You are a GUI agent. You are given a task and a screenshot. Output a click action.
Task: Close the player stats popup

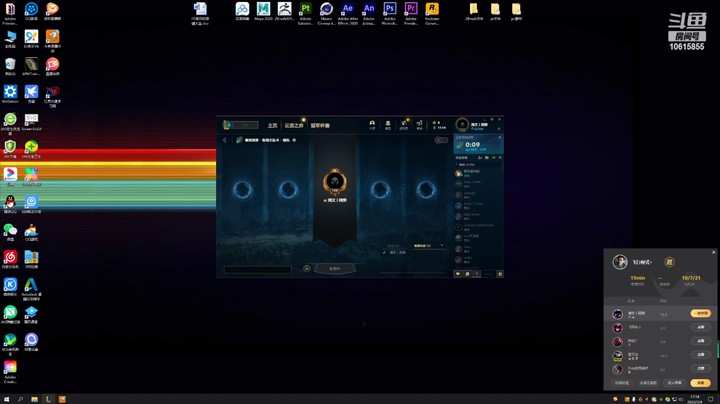(x=714, y=252)
